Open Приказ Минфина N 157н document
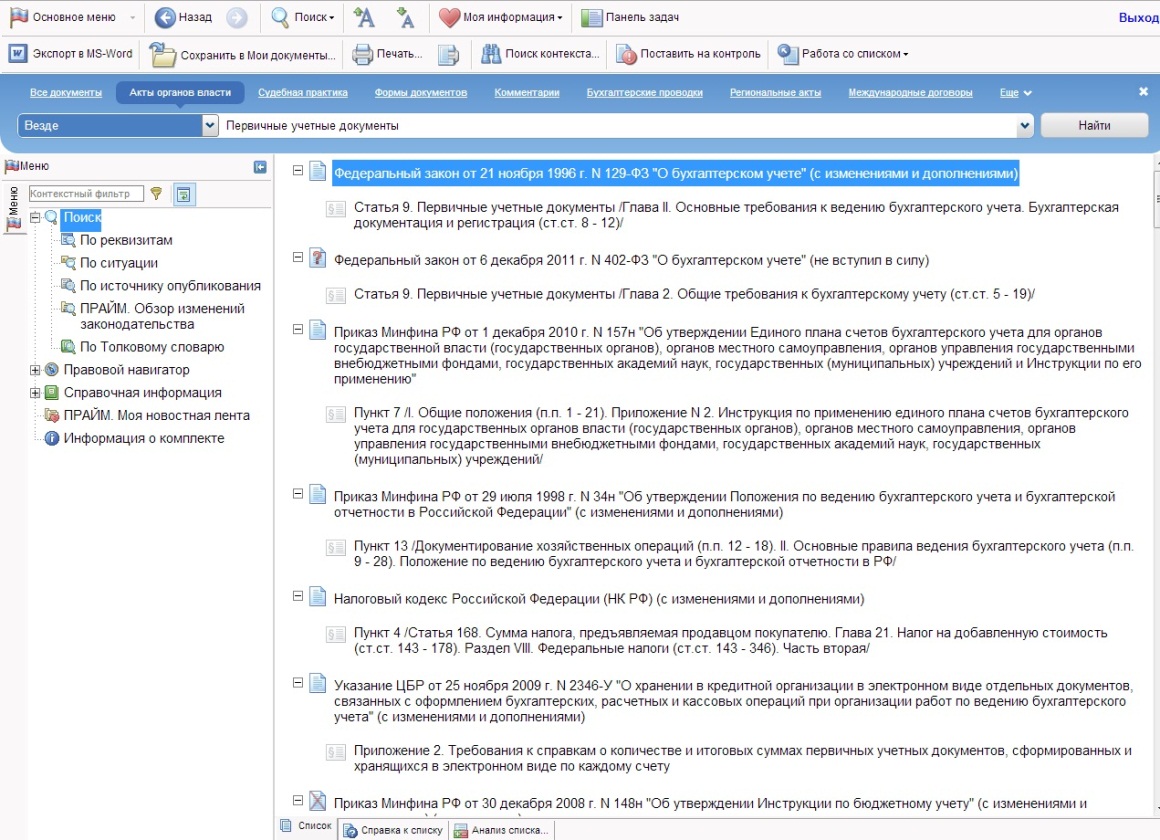The image size is (1160, 840). coord(737,355)
